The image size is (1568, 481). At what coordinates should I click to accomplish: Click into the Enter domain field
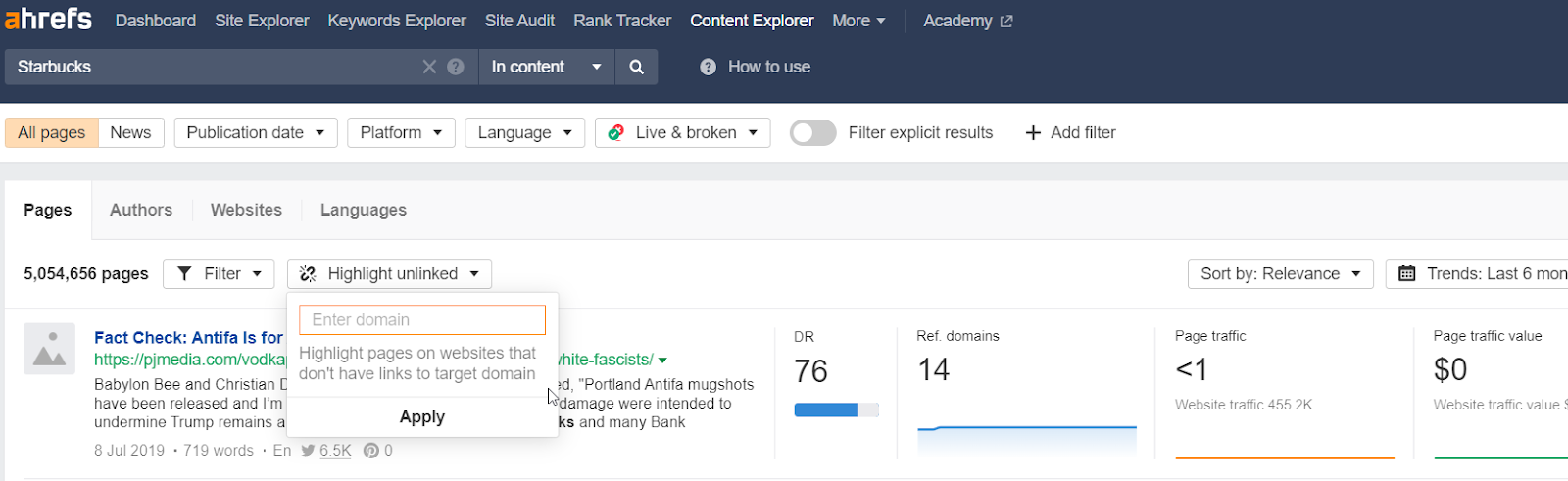point(422,320)
